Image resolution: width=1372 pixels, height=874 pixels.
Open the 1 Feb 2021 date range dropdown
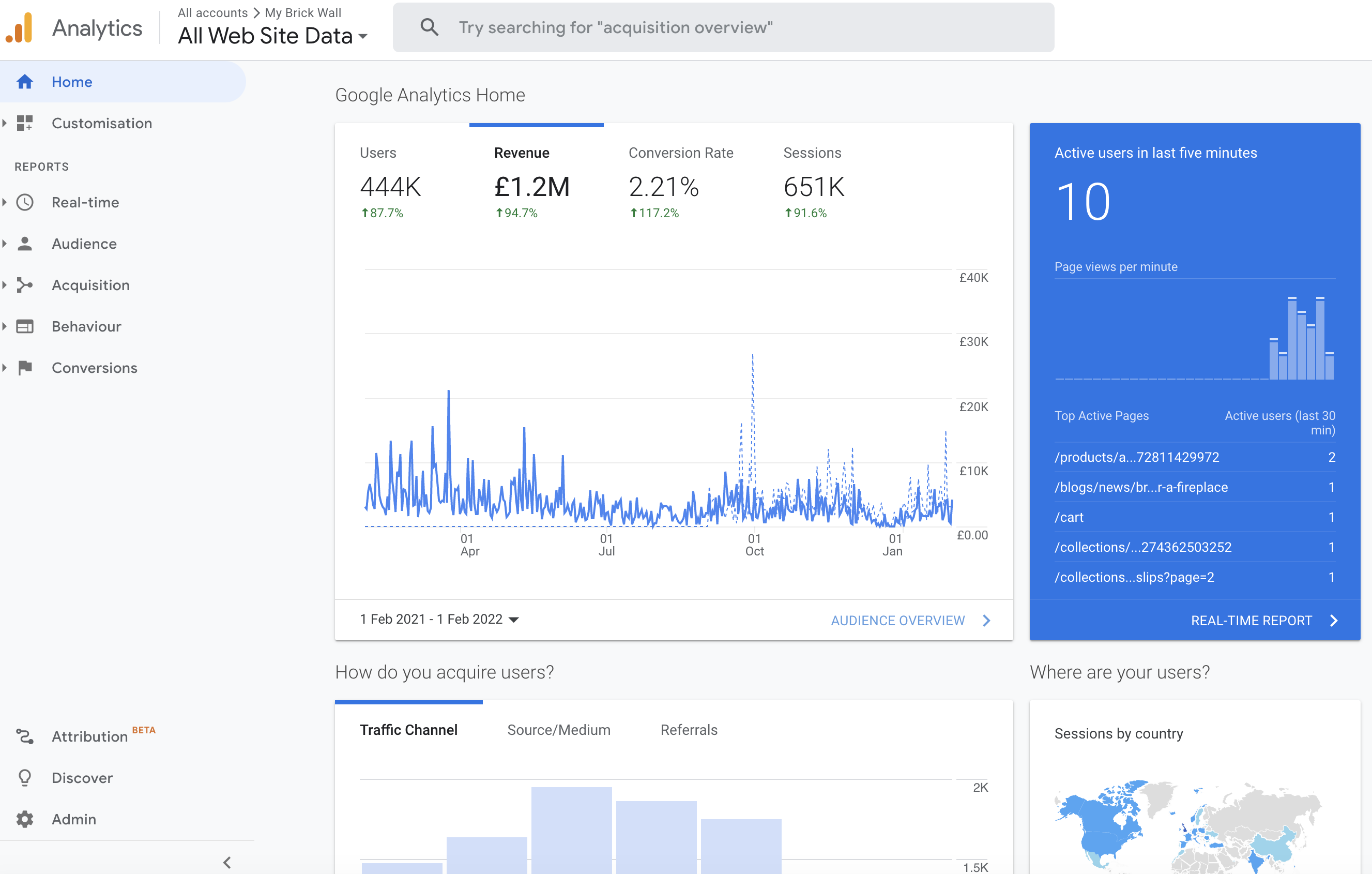coord(440,619)
